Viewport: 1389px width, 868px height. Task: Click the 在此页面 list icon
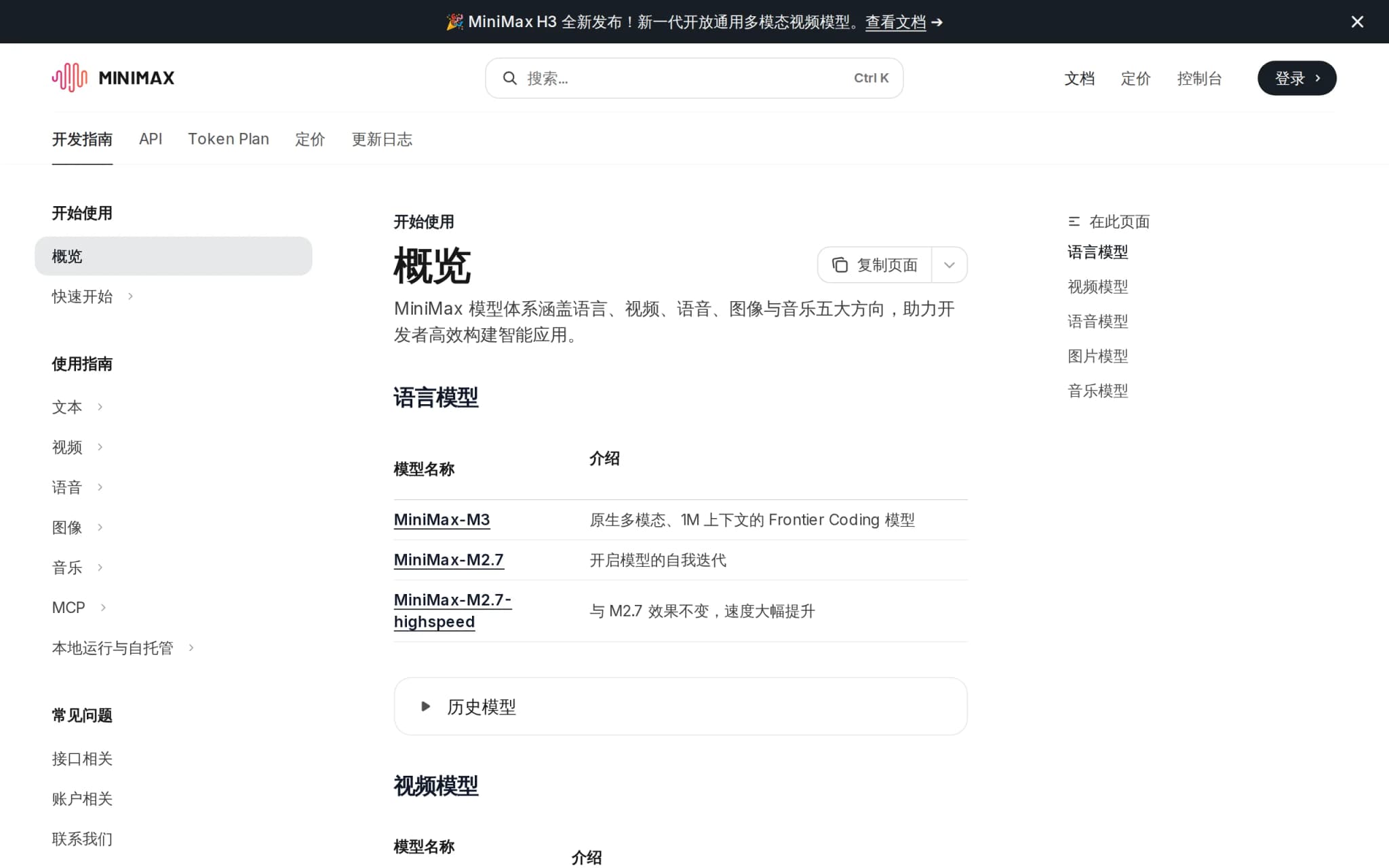(x=1074, y=222)
